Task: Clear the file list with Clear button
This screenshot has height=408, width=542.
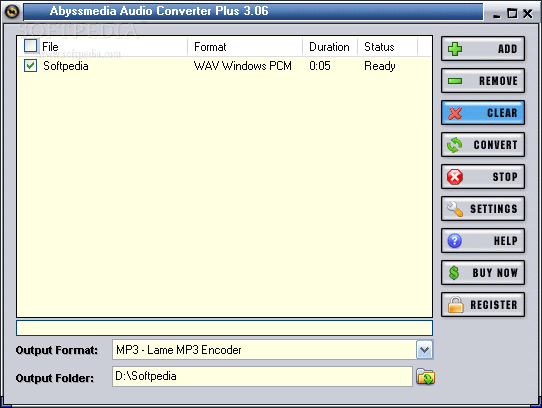Action: click(x=483, y=113)
